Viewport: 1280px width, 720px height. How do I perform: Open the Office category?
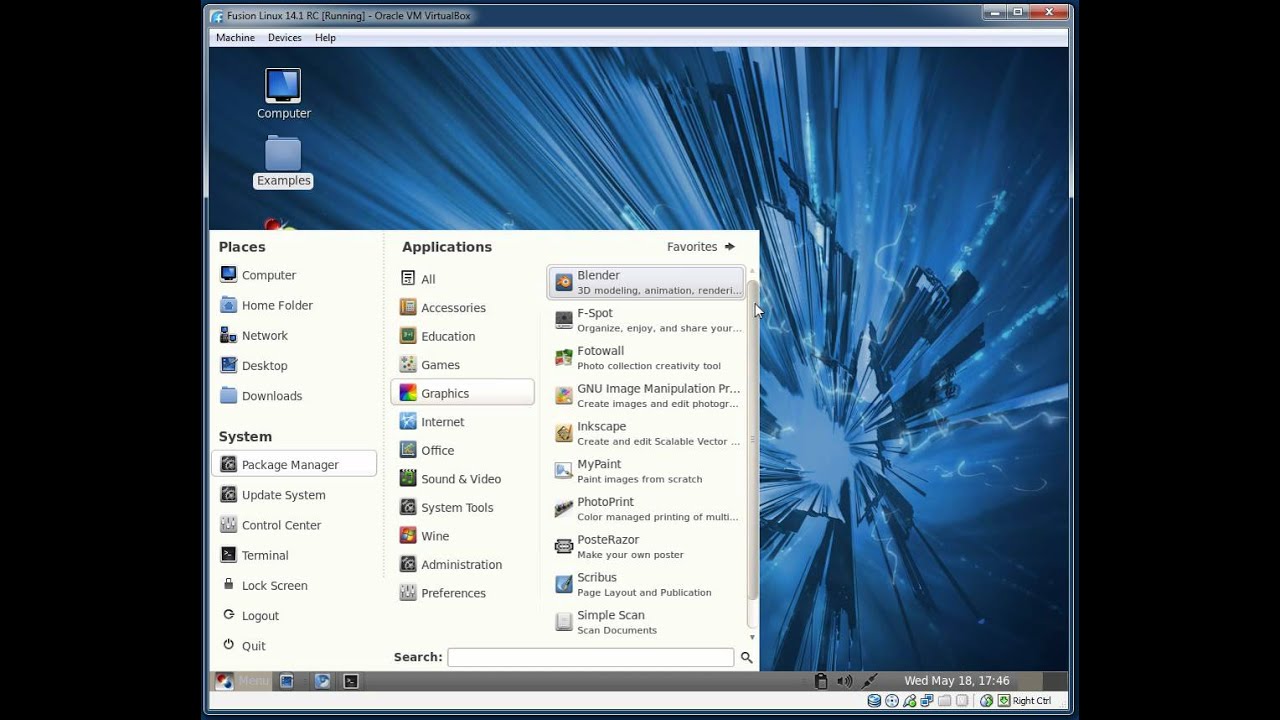[462, 450]
